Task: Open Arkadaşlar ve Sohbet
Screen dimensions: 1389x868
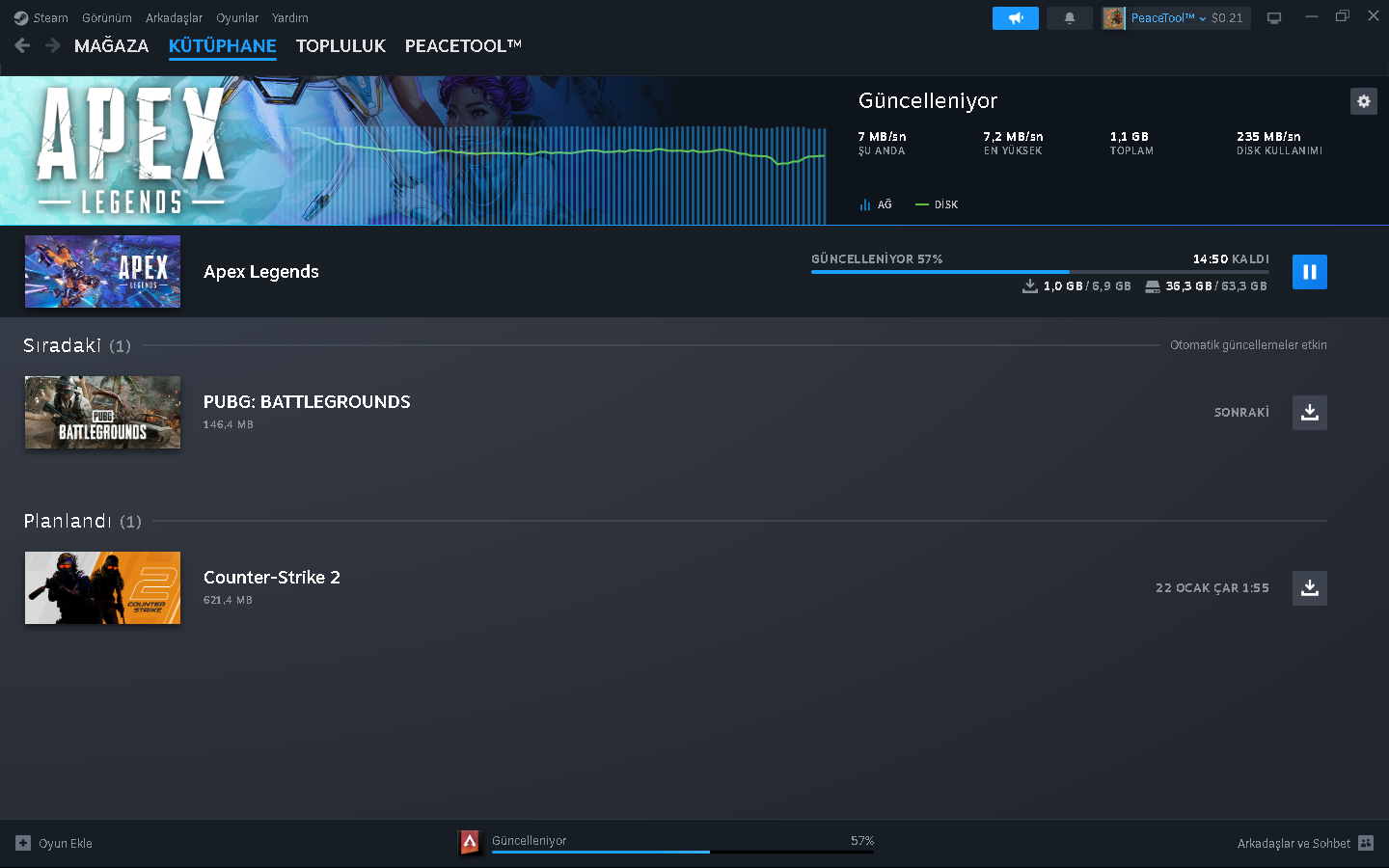Action: pyautogui.click(x=1294, y=843)
